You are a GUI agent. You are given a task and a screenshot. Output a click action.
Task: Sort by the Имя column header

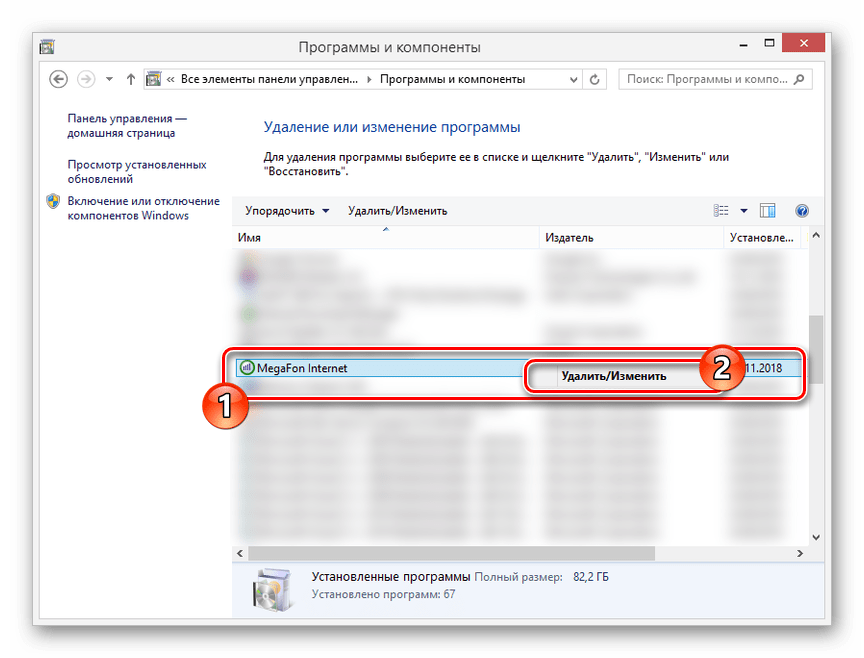click(385, 238)
